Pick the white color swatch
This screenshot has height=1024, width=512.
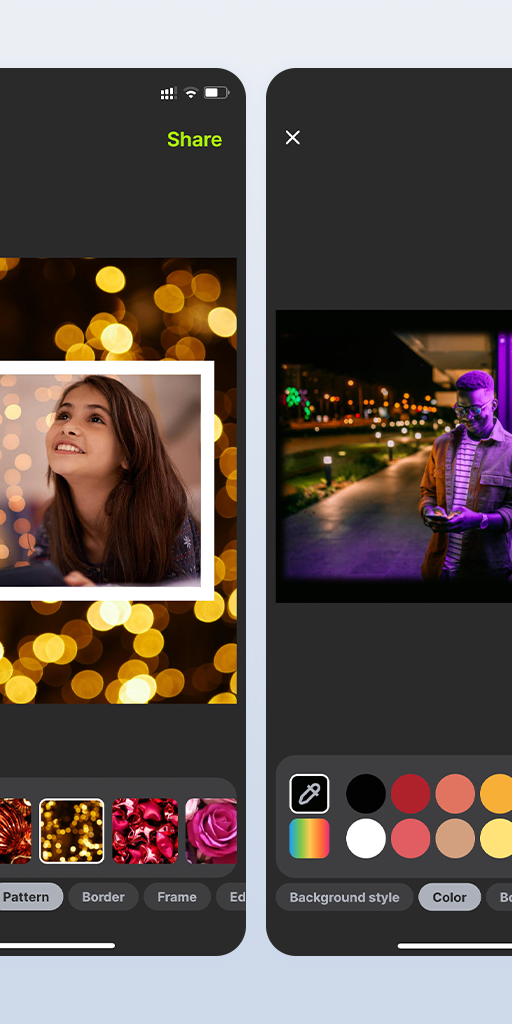pos(366,839)
